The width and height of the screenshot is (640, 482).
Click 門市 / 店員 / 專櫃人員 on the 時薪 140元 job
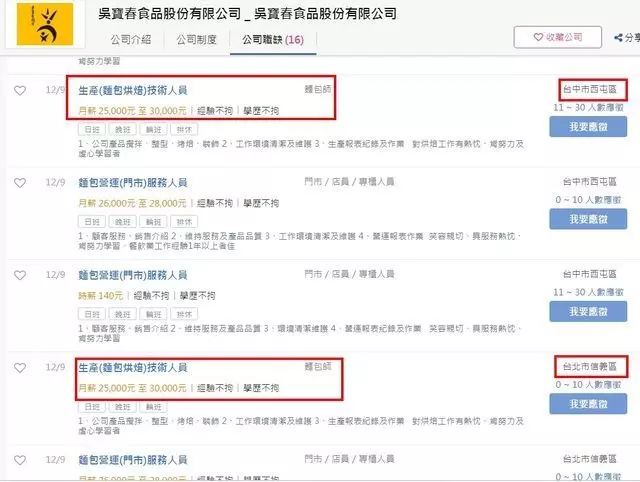click(x=349, y=274)
